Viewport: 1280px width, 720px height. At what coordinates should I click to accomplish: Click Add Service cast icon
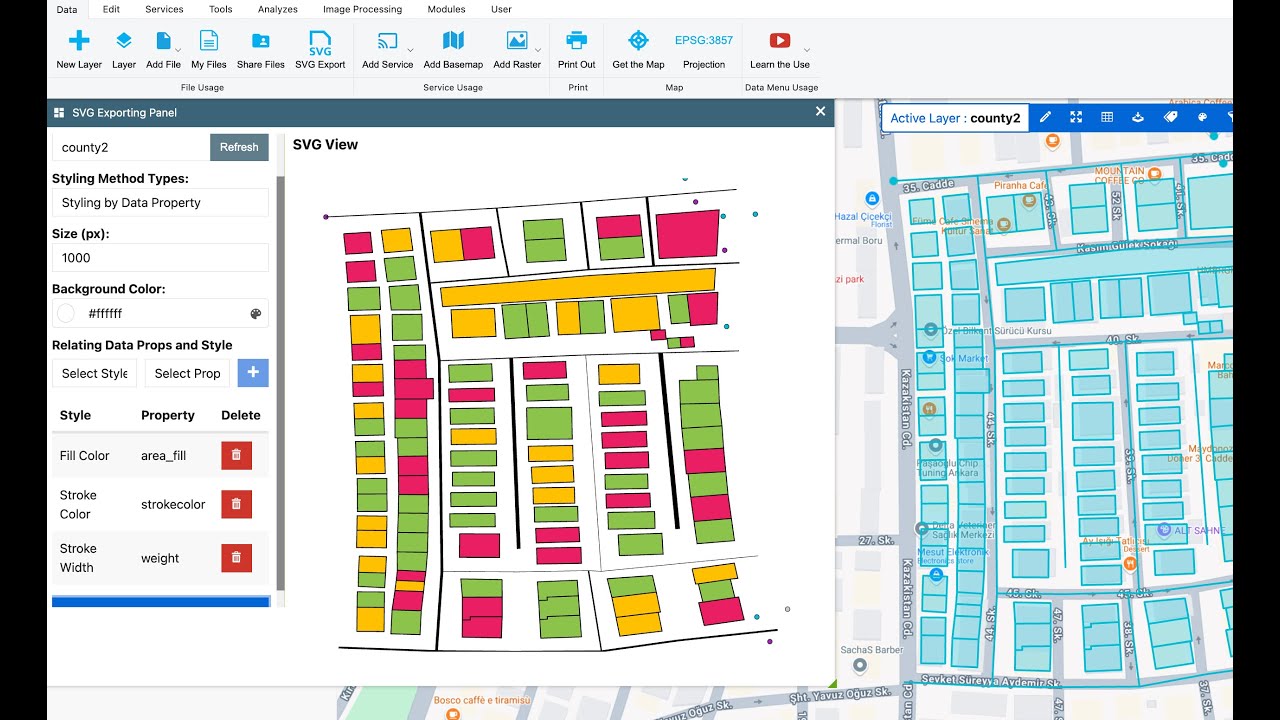[x=387, y=41]
